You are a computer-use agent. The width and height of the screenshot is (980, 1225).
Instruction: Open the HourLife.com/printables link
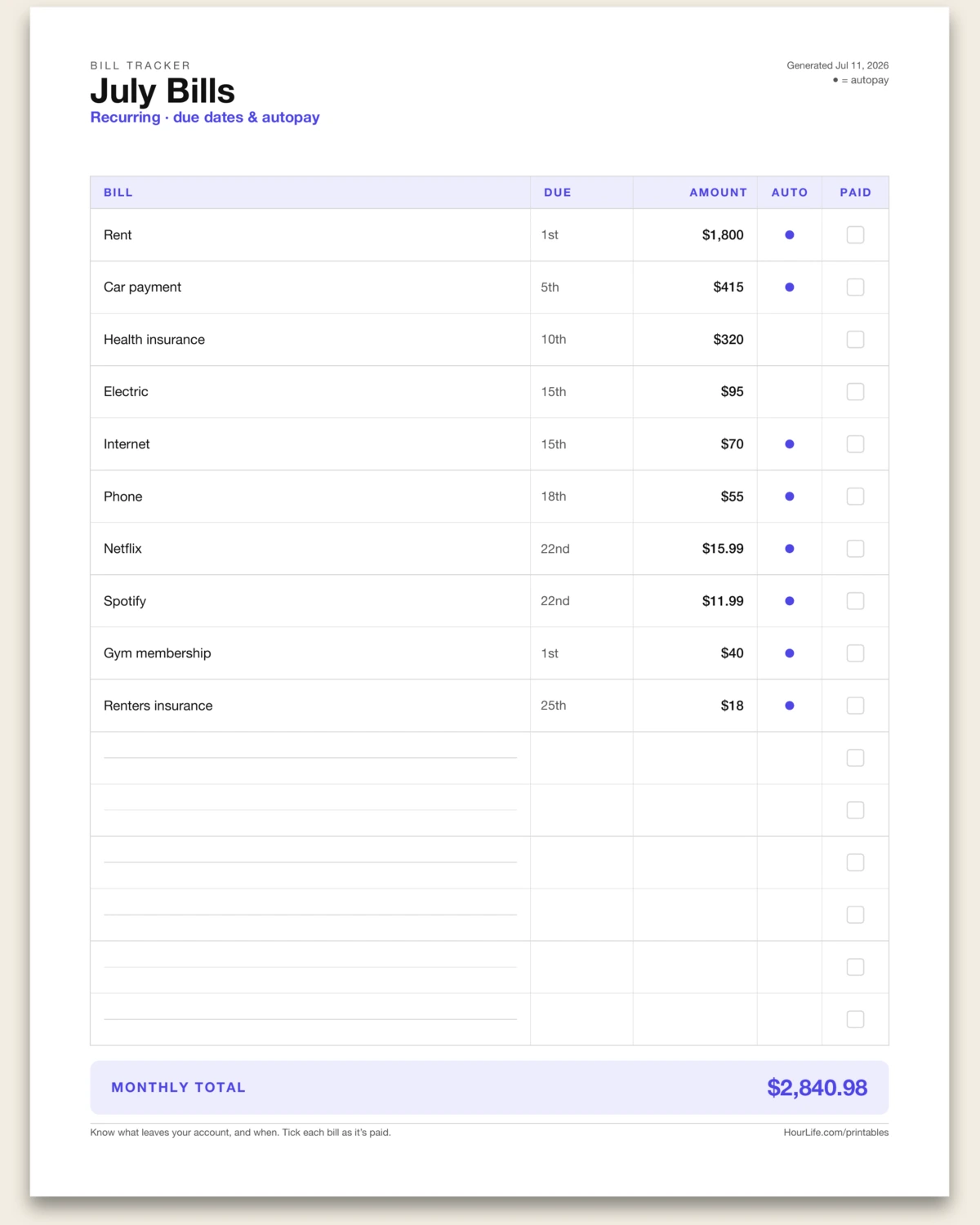pyautogui.click(x=836, y=1133)
